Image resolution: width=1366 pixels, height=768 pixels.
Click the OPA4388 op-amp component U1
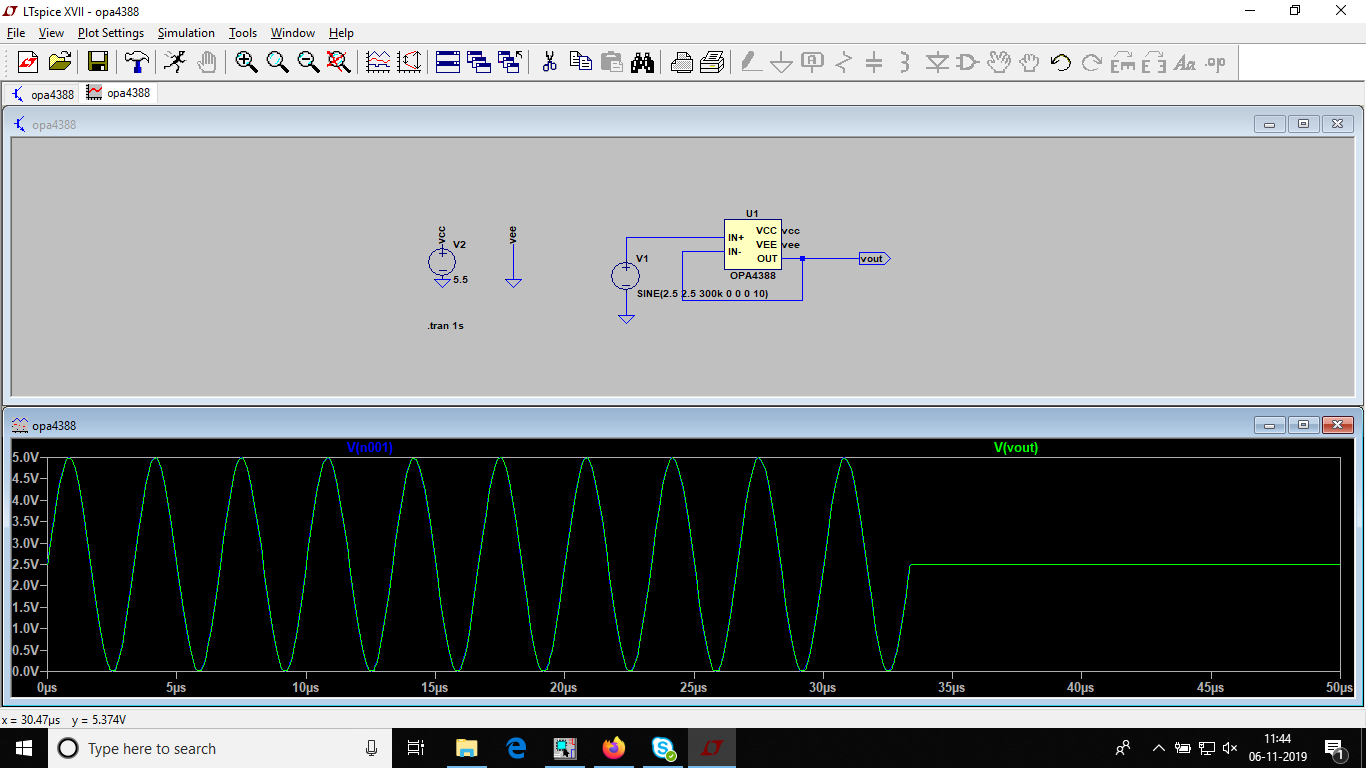pos(752,245)
